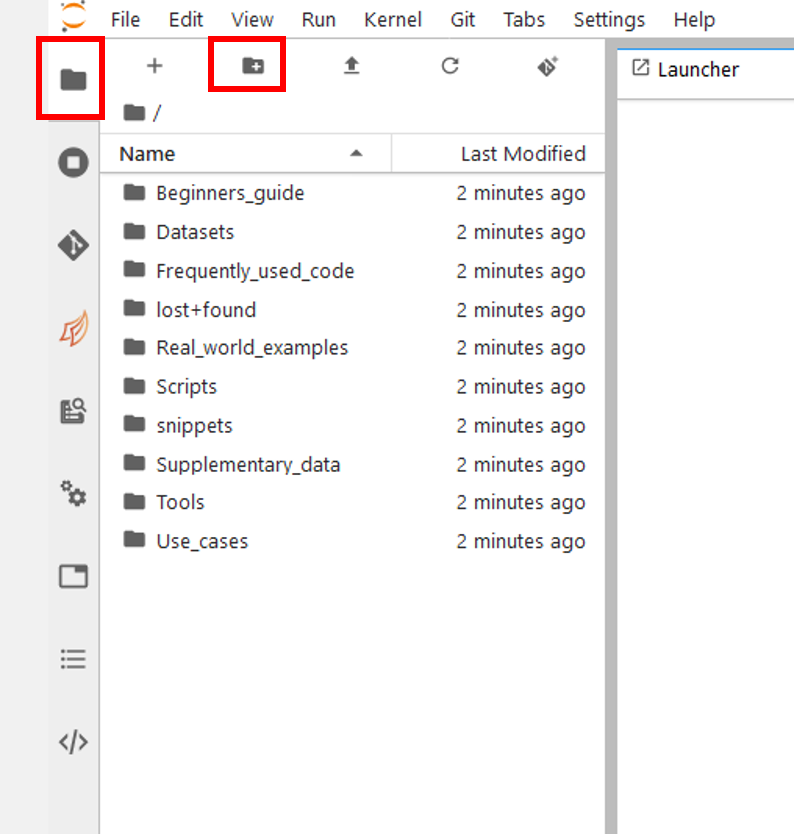Open the Table of Contents sidebar panel
794x834 pixels.
pyautogui.click(x=73, y=659)
